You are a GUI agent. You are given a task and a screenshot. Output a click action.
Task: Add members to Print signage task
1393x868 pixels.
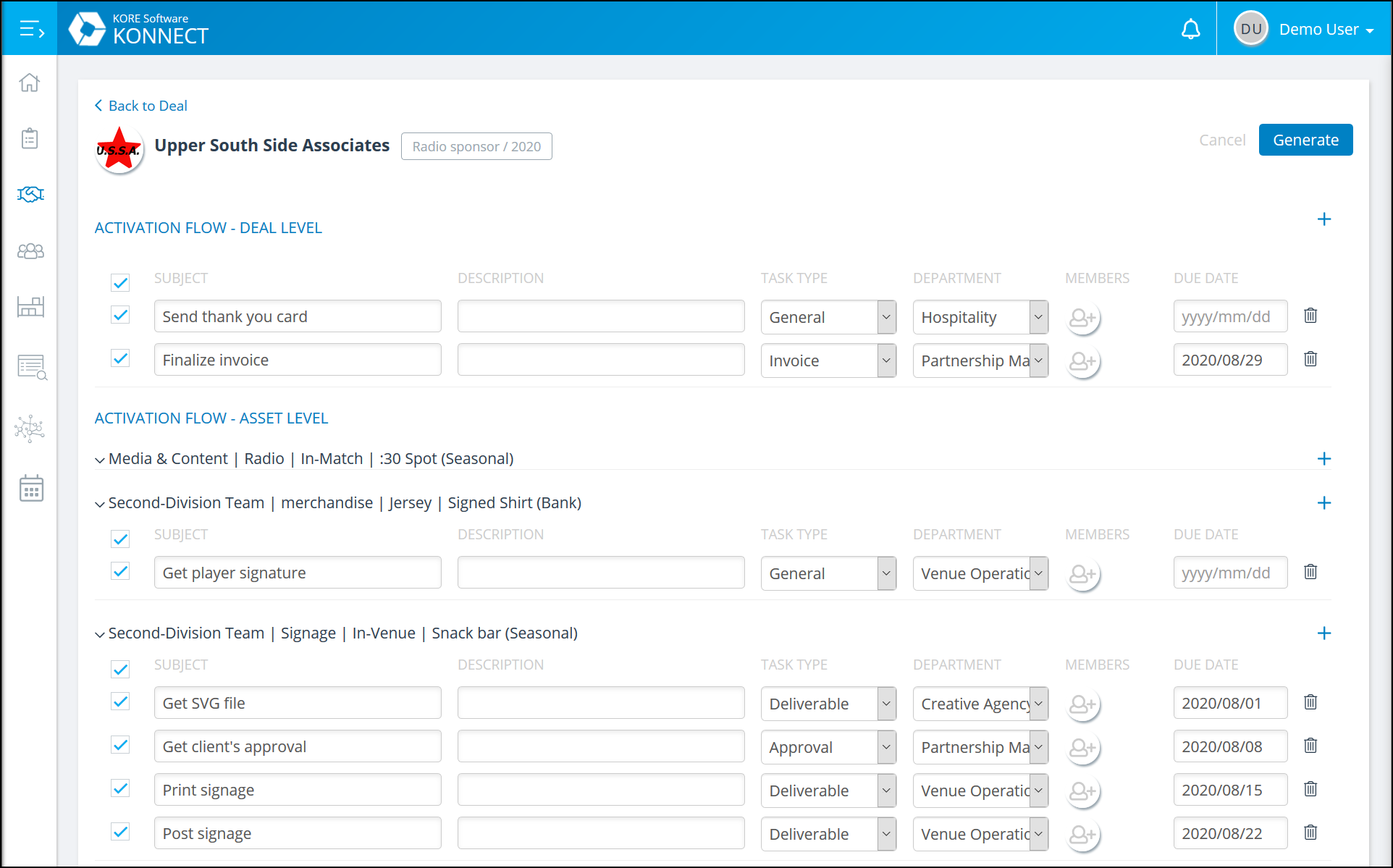1083,791
